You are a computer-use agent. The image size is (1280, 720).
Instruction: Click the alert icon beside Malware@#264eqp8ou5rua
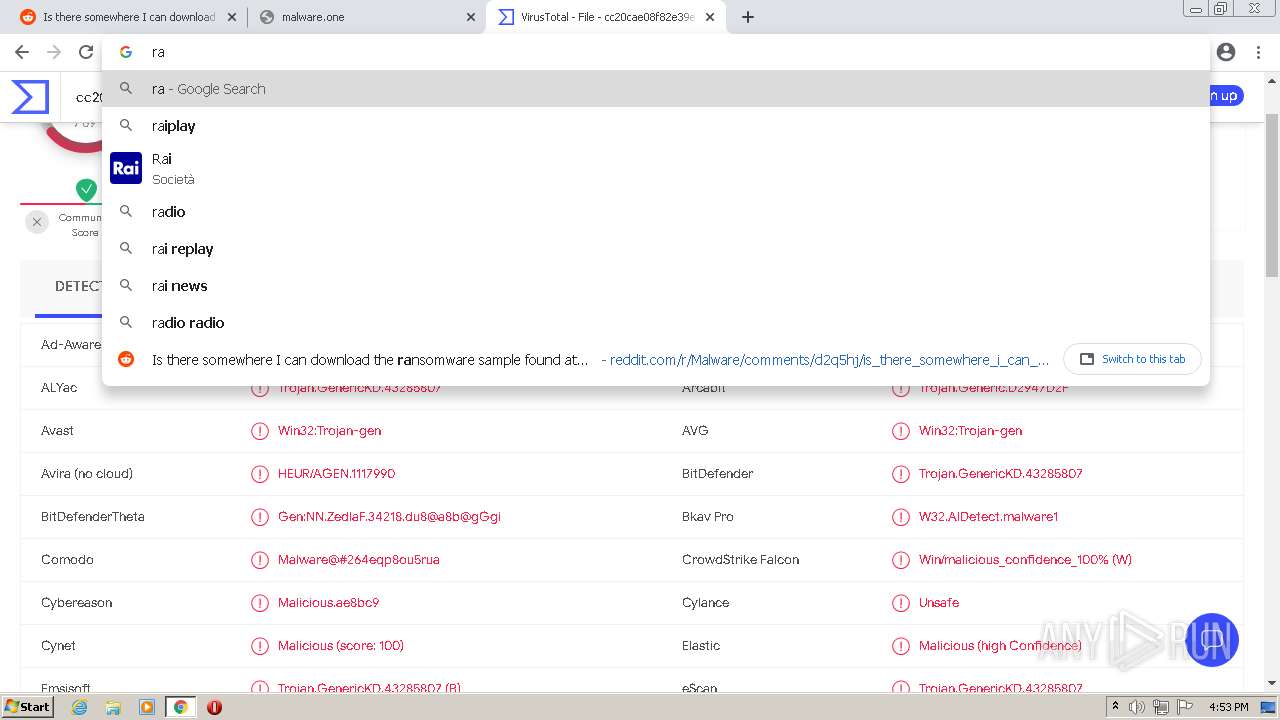[260, 560]
